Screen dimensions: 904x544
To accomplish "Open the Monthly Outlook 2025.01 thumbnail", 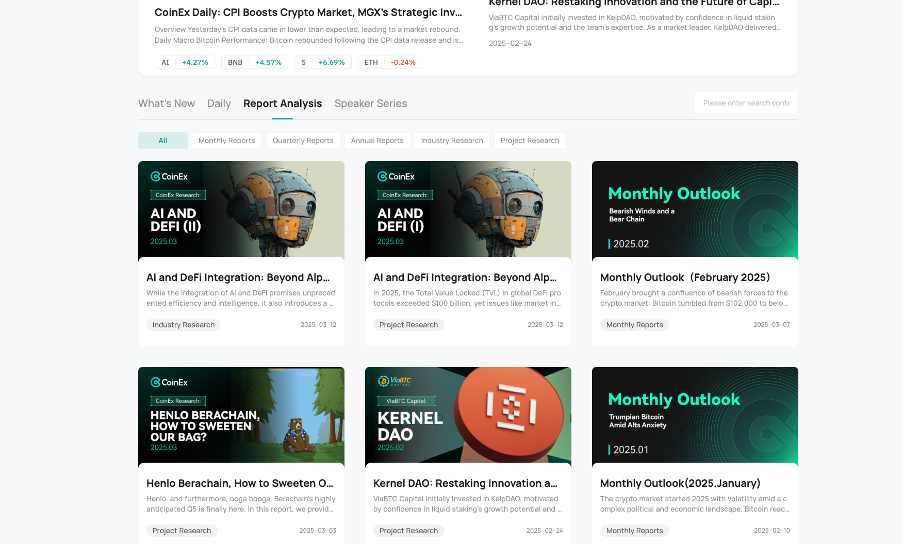I will tap(695, 416).
